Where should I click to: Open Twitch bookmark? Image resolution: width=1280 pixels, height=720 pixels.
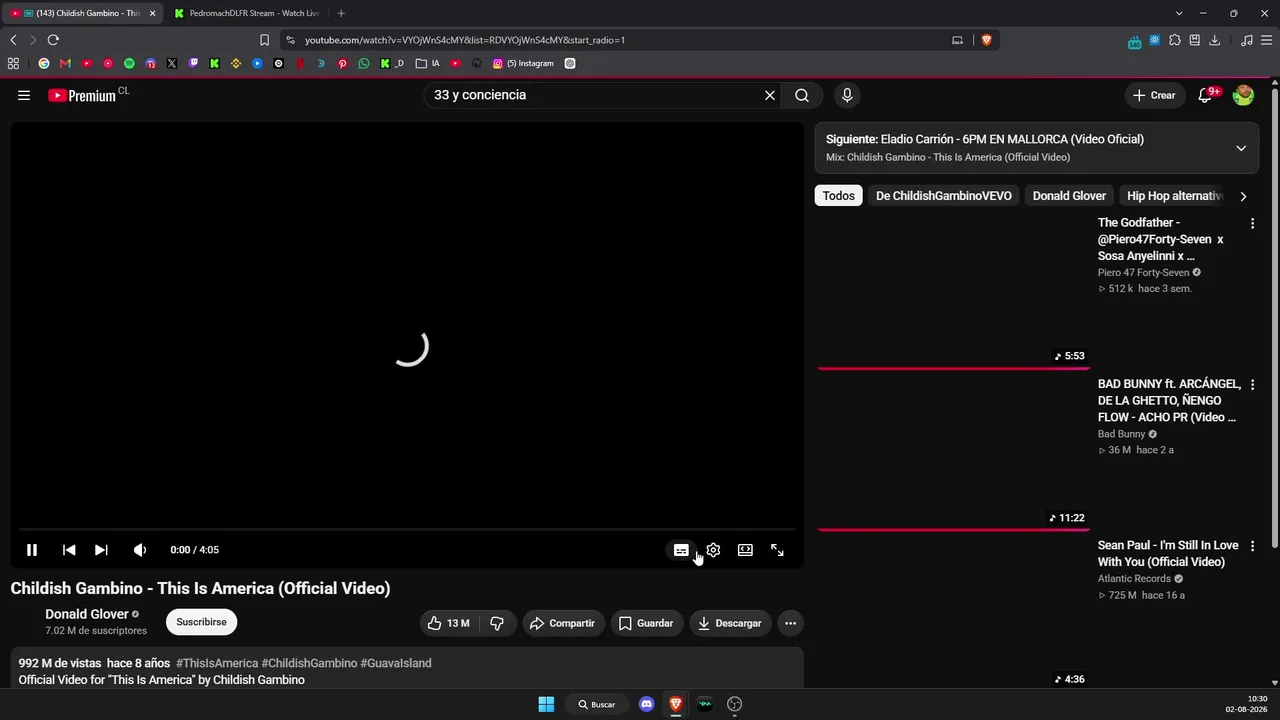[x=193, y=63]
